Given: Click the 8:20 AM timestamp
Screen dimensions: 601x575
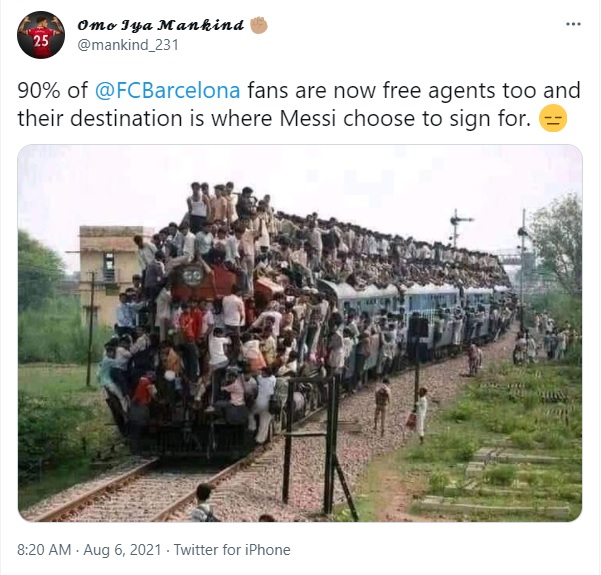Looking at the screenshot, I should pyautogui.click(x=44, y=550).
